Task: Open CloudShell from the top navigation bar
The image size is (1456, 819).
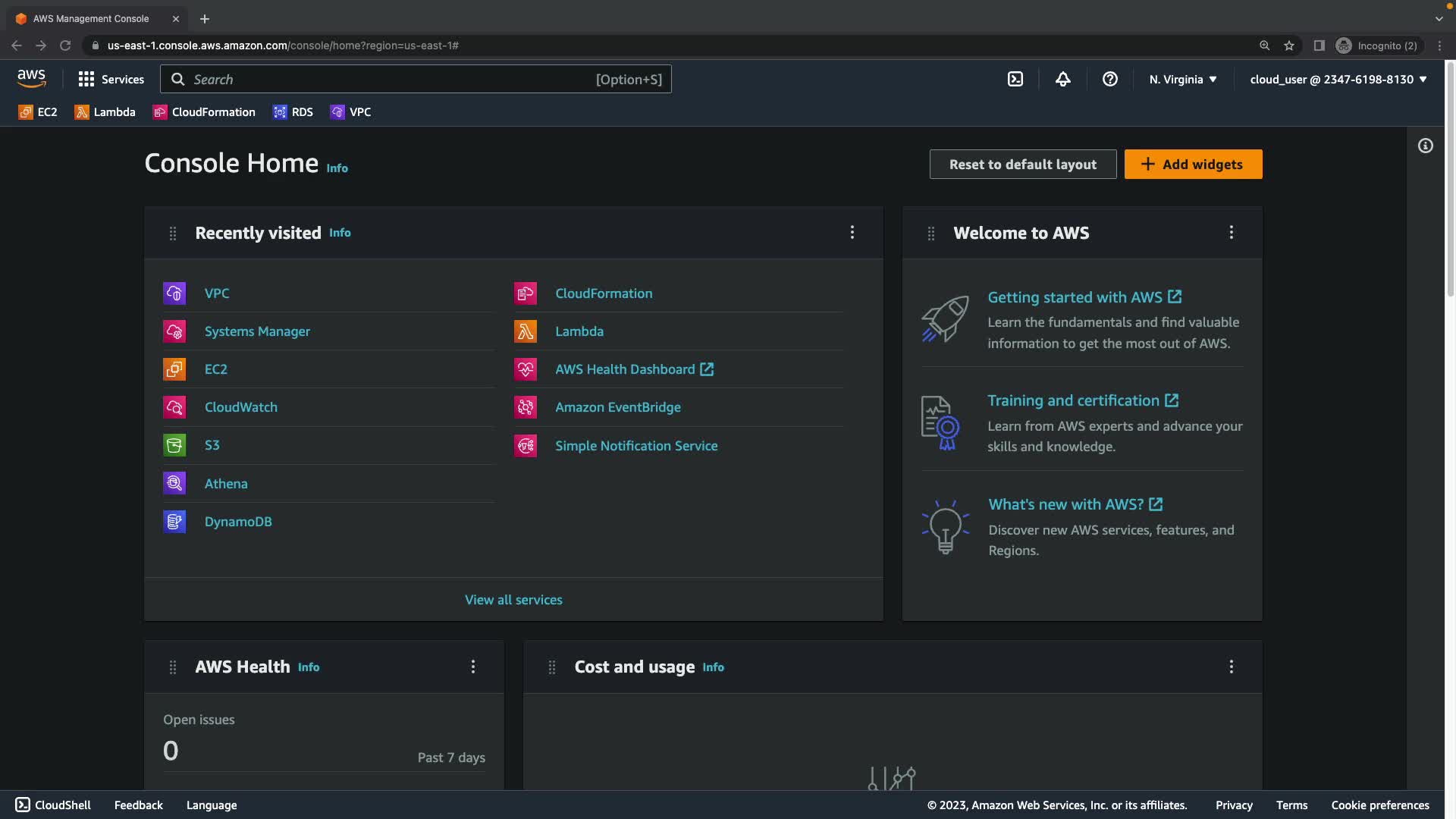Action: tap(1015, 79)
